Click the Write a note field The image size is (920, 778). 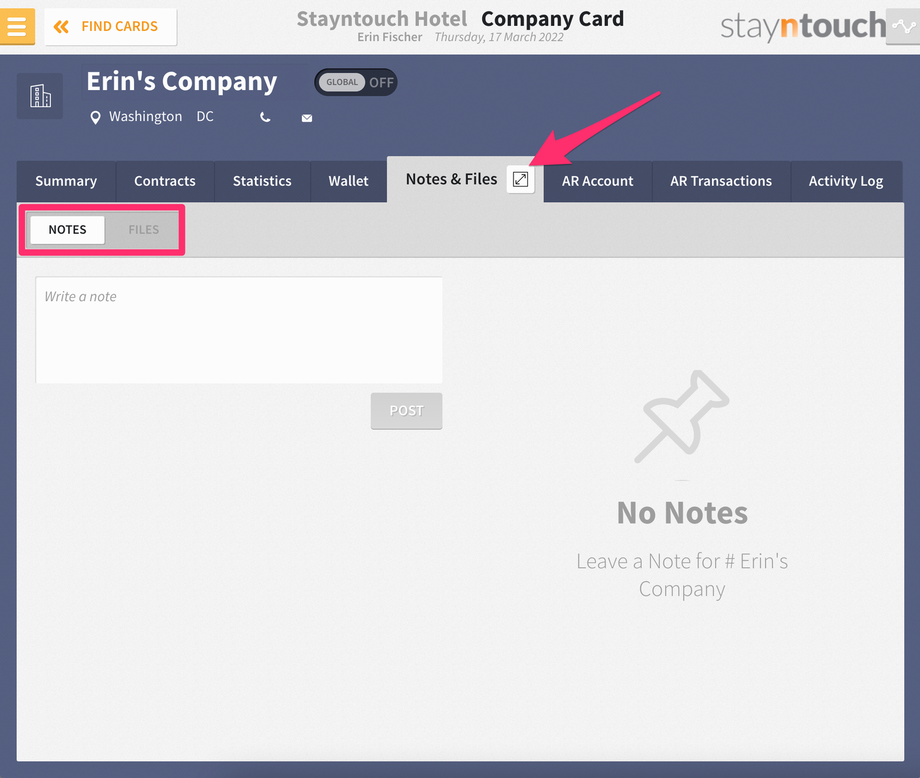[x=239, y=330]
